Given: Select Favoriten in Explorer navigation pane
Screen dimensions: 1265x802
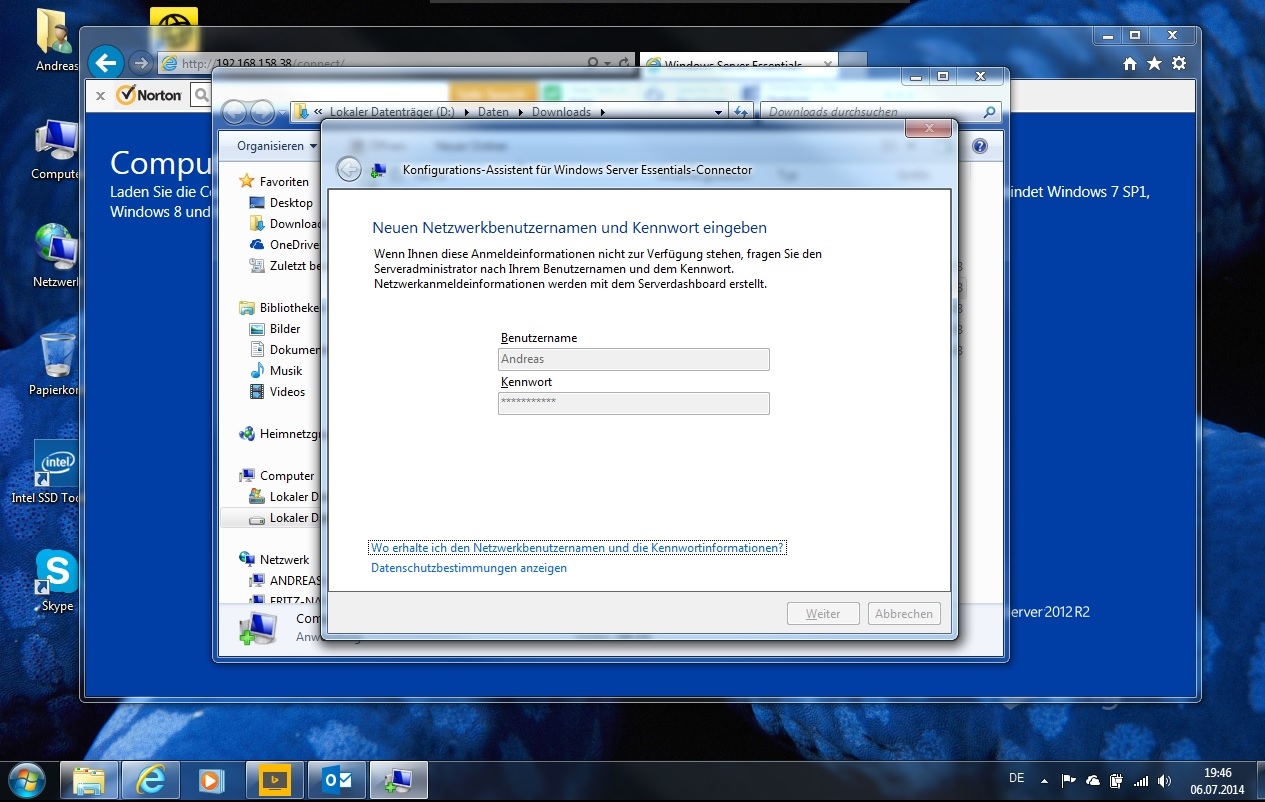Looking at the screenshot, I should pos(284,182).
